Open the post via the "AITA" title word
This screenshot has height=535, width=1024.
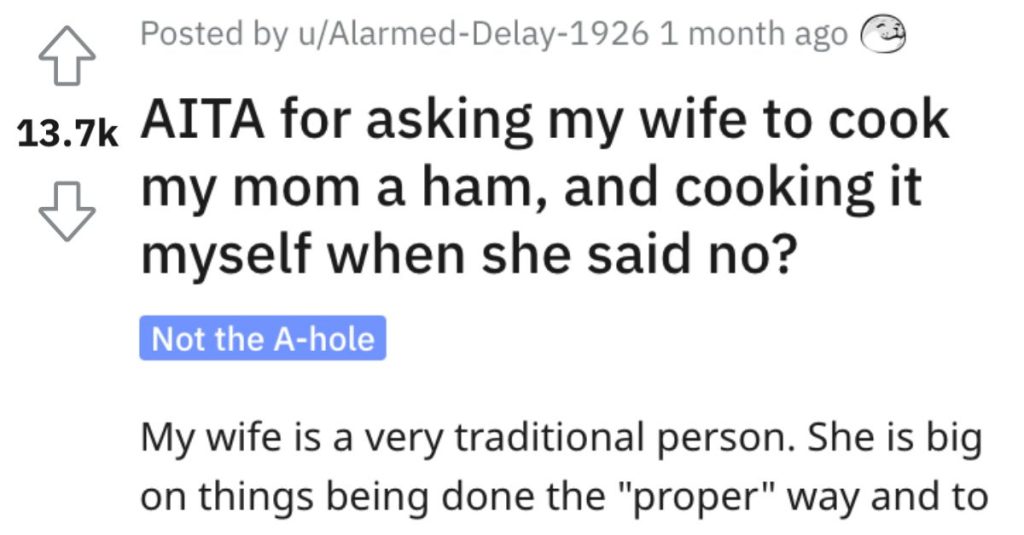pyautogui.click(x=203, y=120)
